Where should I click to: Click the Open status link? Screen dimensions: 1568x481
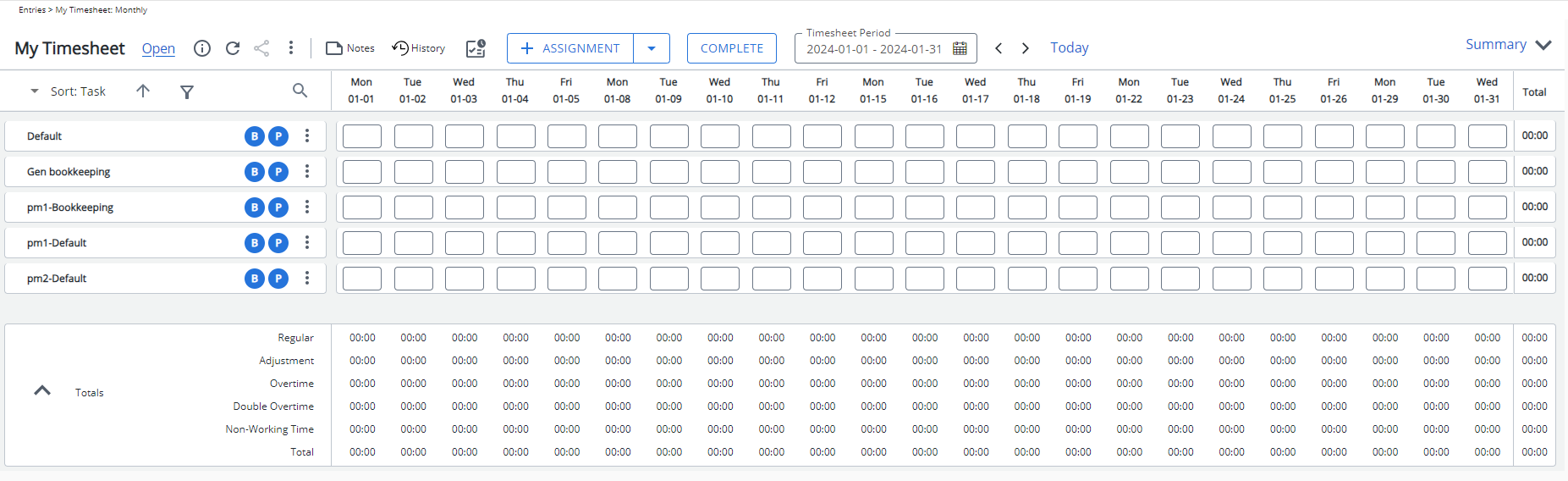[158, 48]
